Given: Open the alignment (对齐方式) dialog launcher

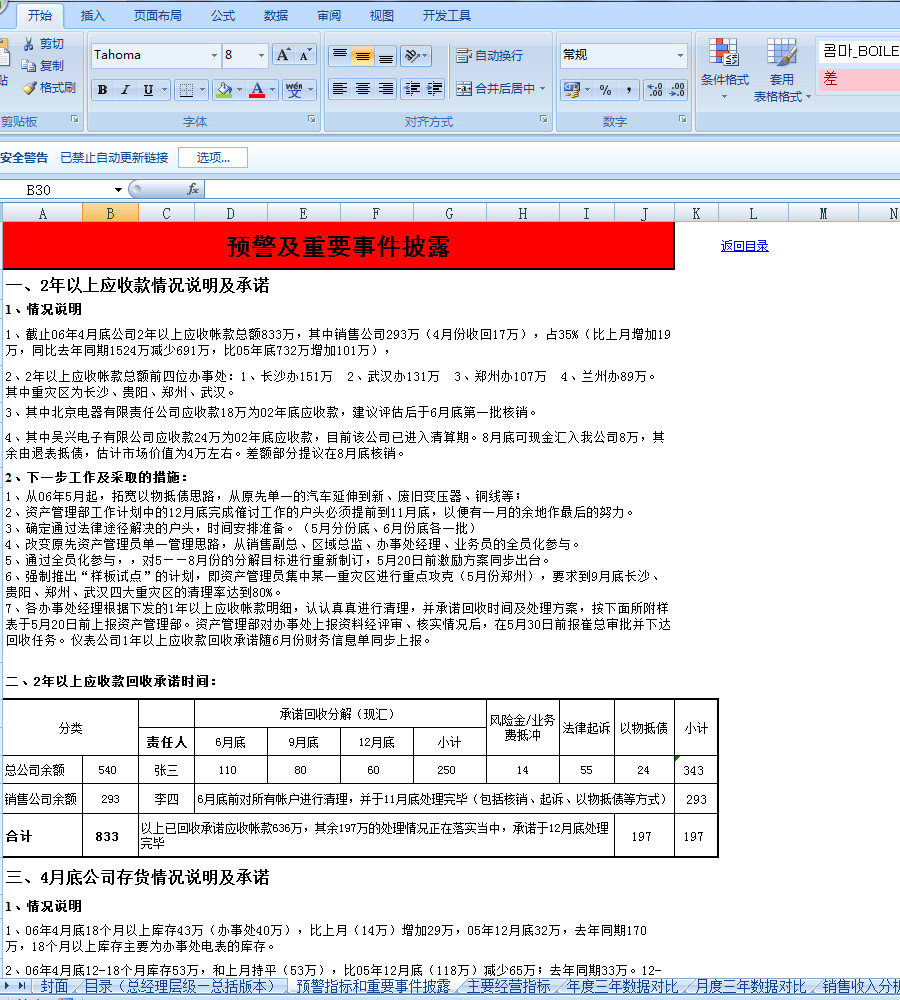Looking at the screenshot, I should tap(544, 119).
